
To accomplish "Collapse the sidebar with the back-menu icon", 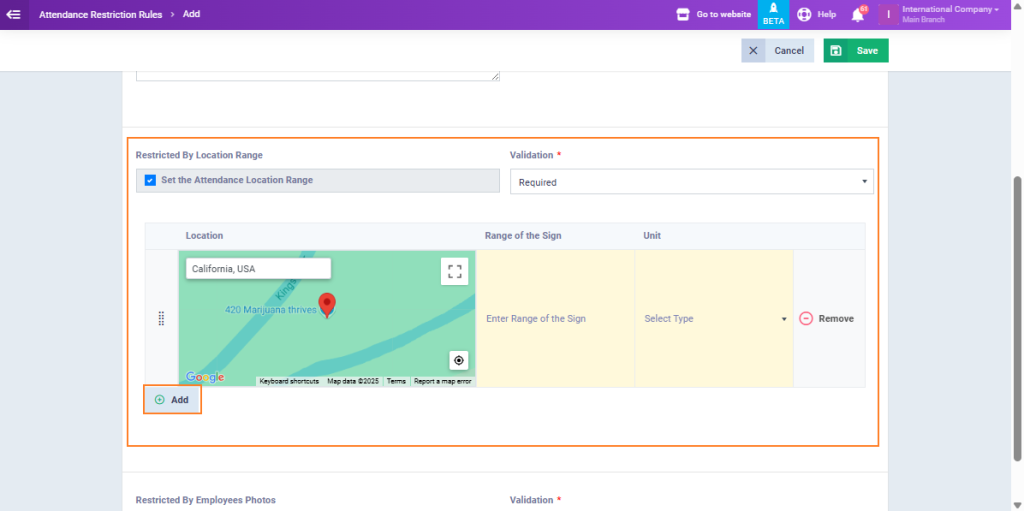I will [13, 14].
